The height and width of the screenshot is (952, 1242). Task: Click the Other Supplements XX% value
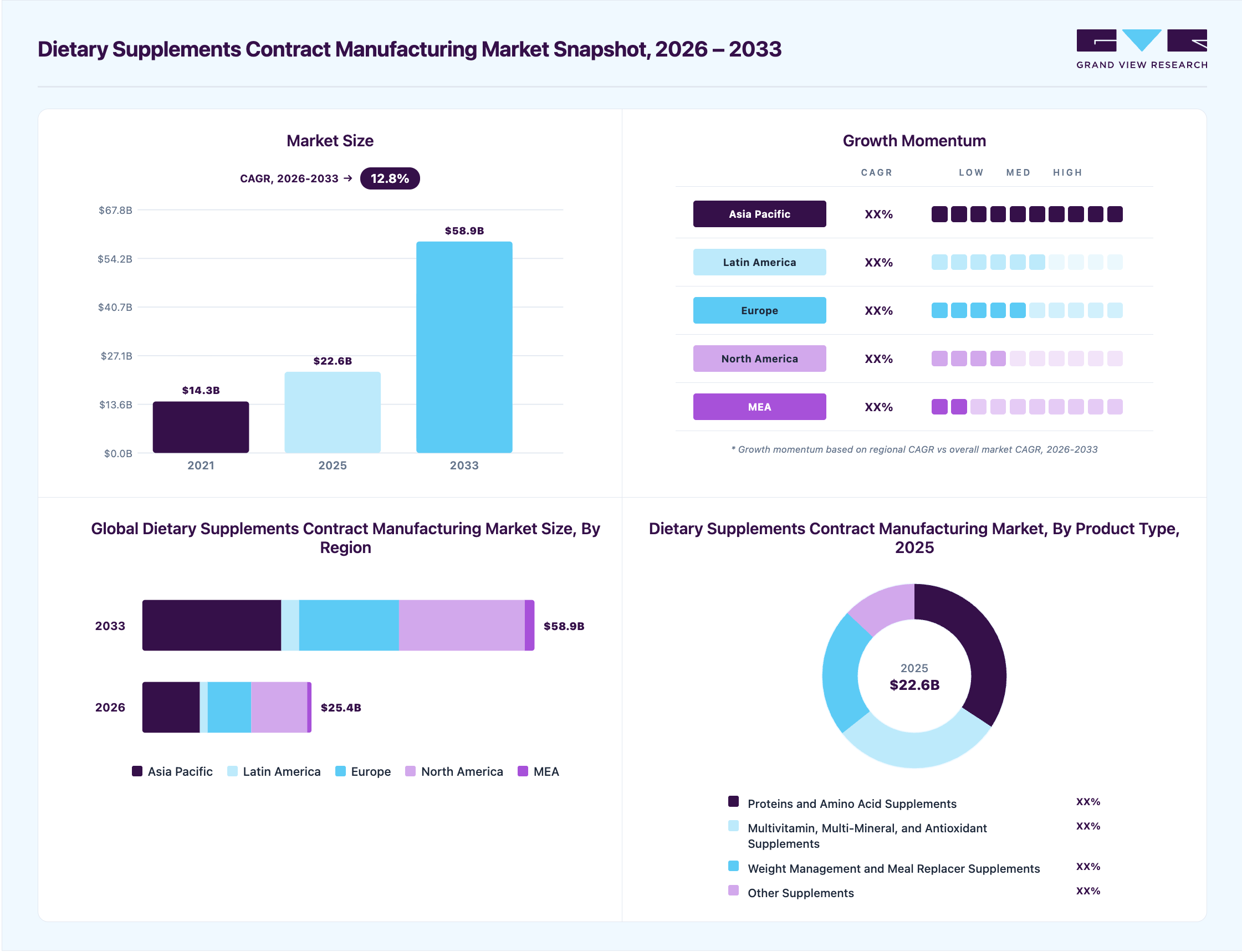[1088, 891]
